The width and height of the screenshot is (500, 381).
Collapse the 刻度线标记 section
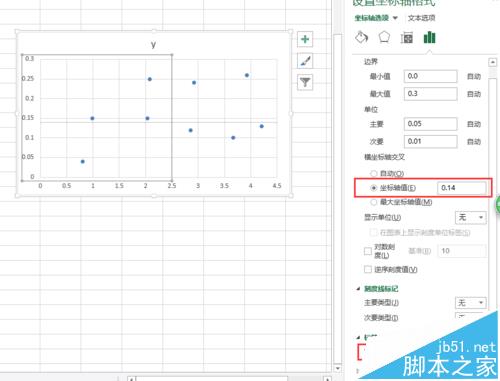click(x=359, y=289)
